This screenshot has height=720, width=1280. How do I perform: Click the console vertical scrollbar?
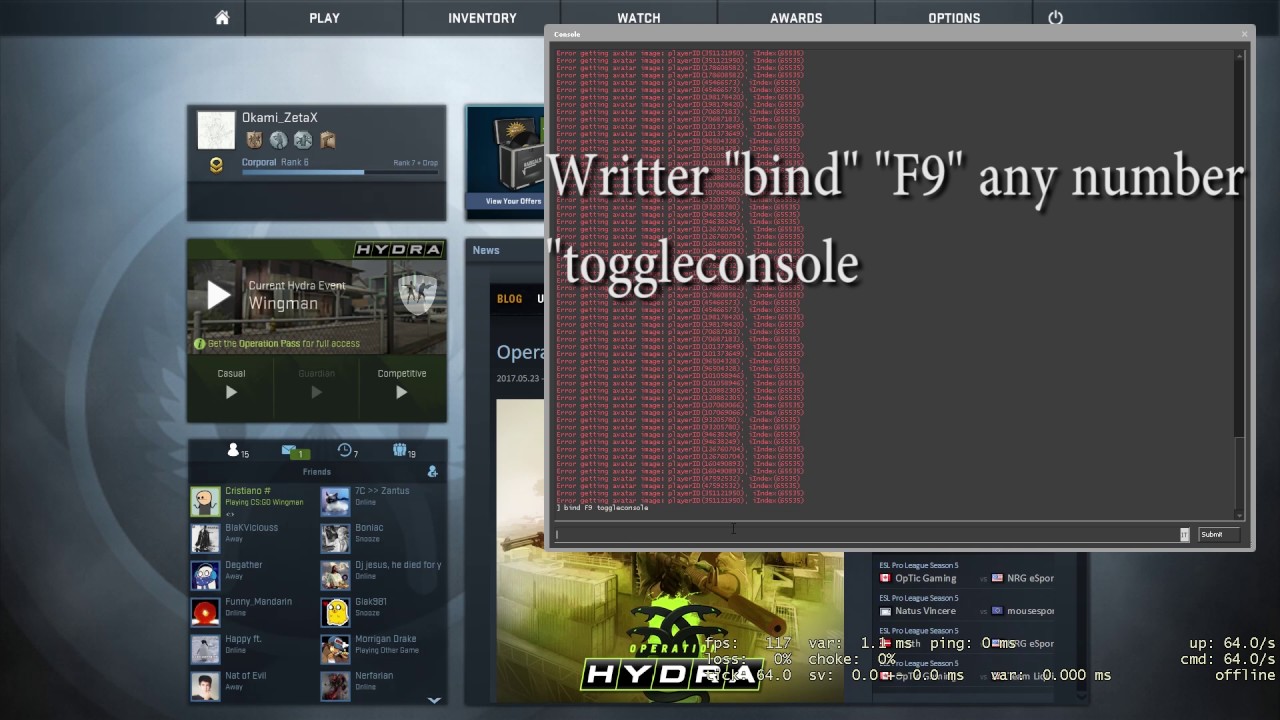coord(1240,285)
